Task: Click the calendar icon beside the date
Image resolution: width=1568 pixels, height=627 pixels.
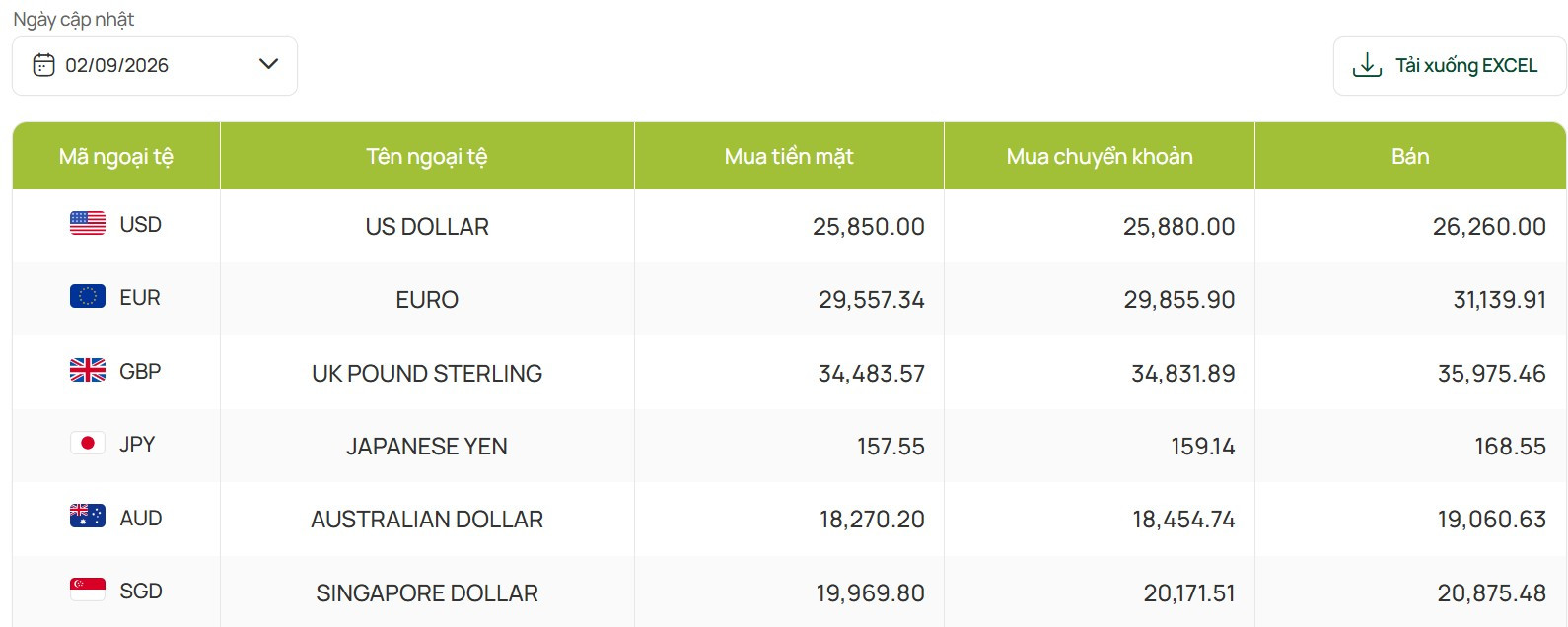Action: click(x=43, y=65)
